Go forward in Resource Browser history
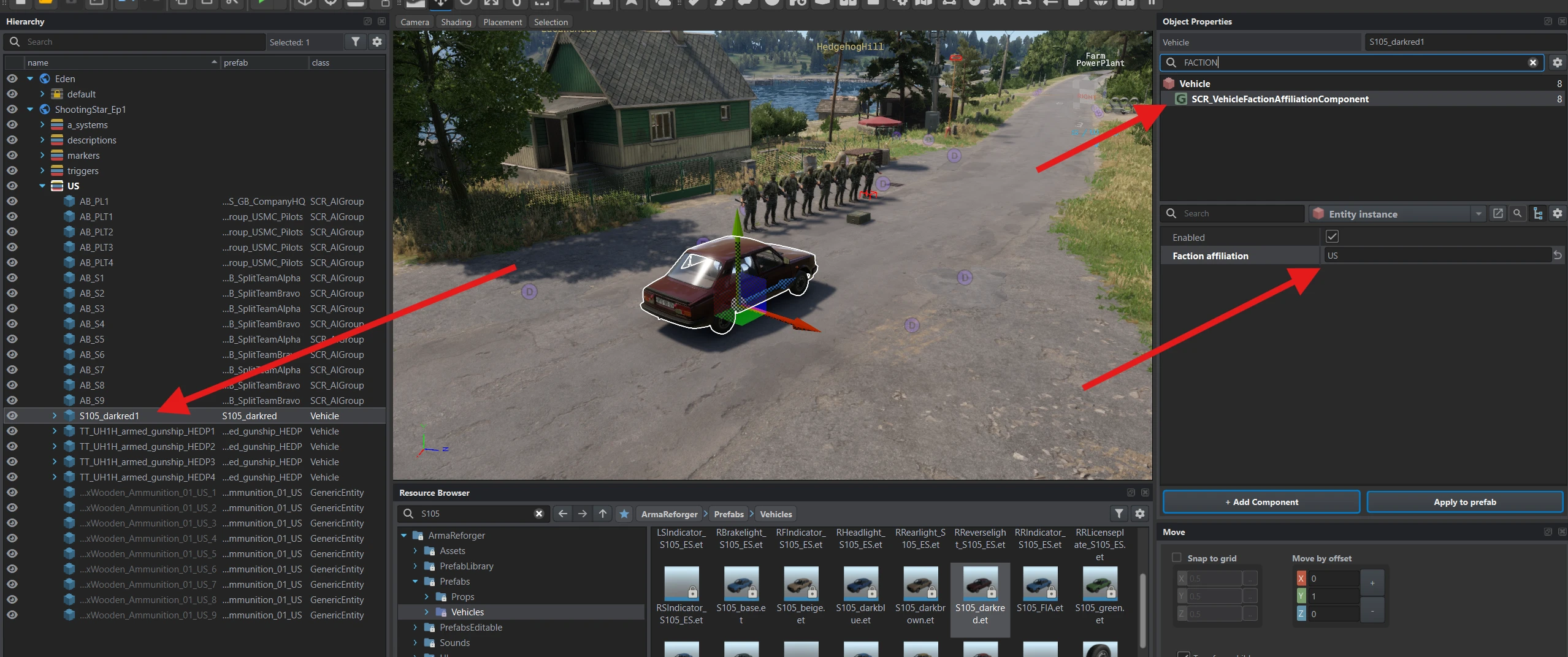Screen dimensions: 1568x657 (x=583, y=514)
